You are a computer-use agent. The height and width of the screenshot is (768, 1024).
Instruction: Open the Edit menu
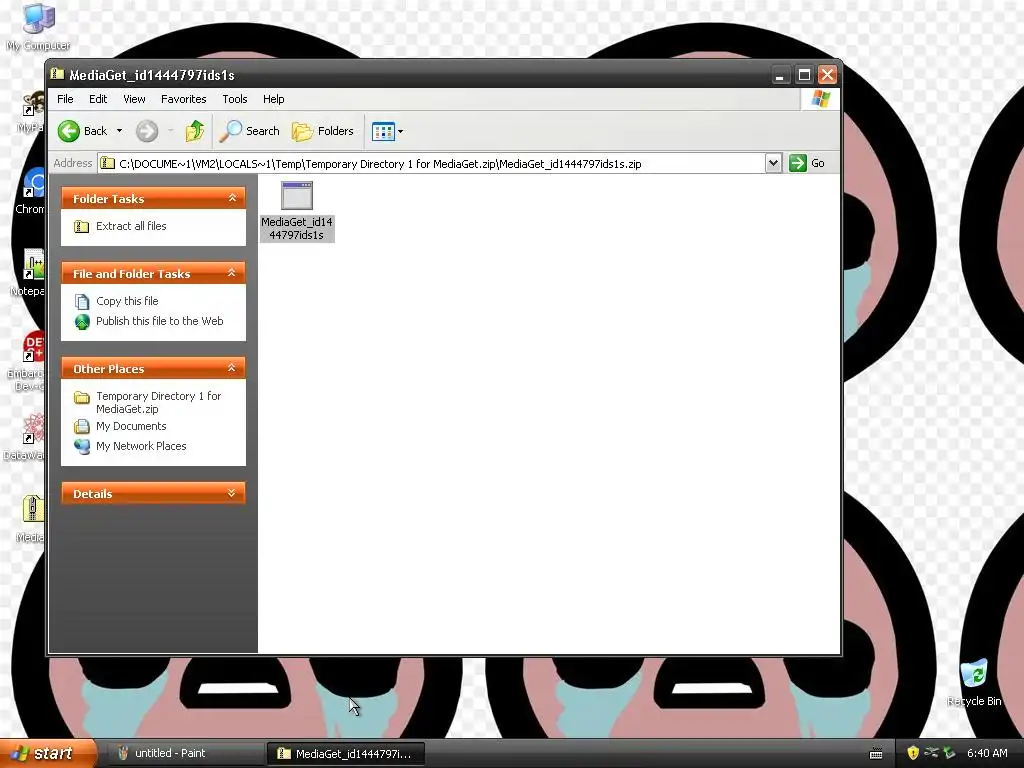coord(98,99)
